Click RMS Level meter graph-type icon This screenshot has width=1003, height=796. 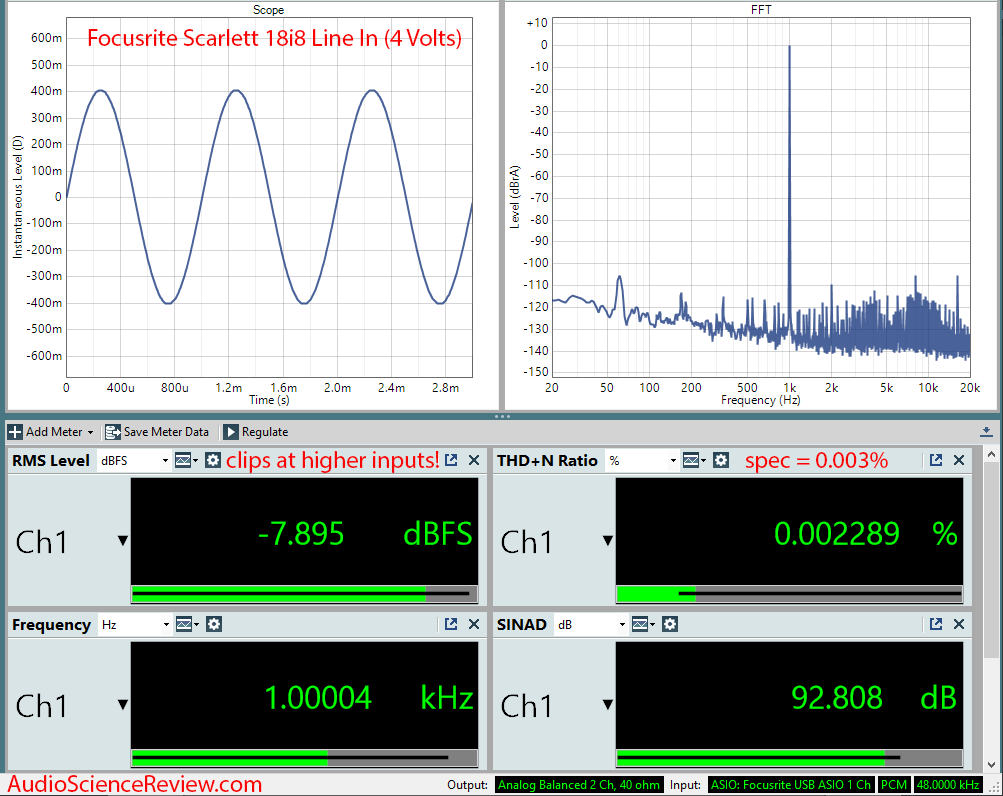(186, 460)
